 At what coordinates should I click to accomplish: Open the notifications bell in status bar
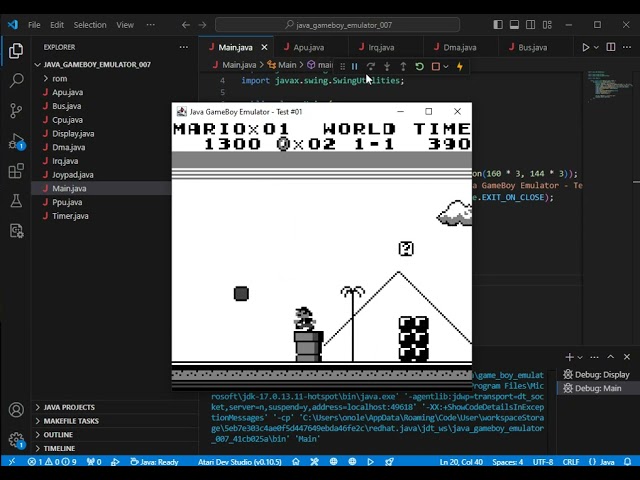[x=628, y=462]
